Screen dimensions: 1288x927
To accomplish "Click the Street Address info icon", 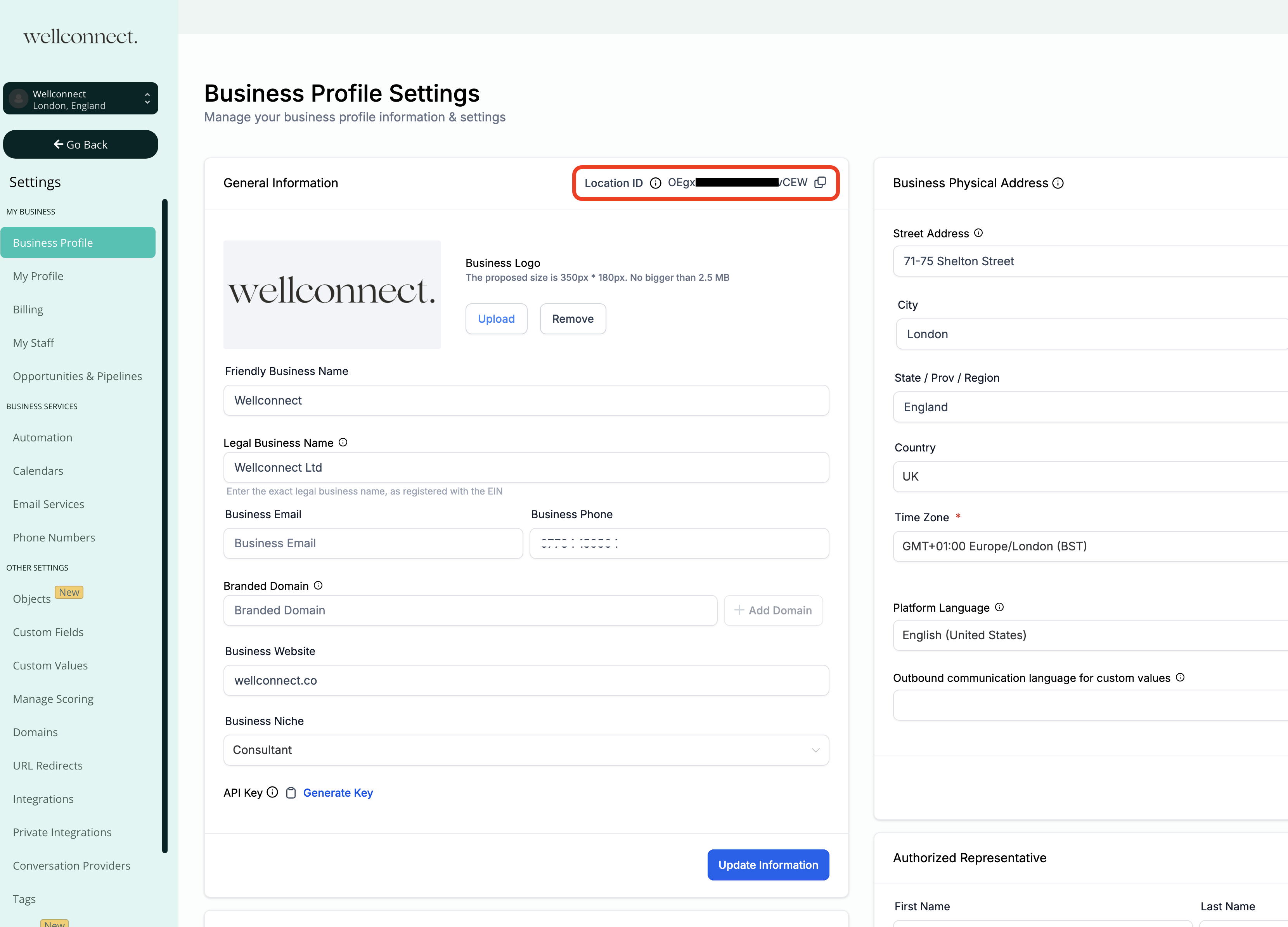I will [978, 233].
